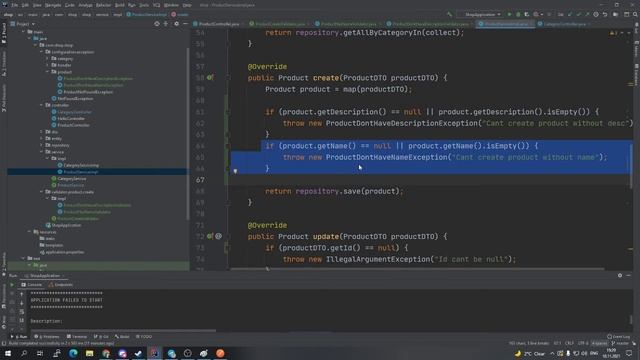This screenshot has width=640, height=360.
Task: Click the build hammer icon
Action: tap(449, 14)
